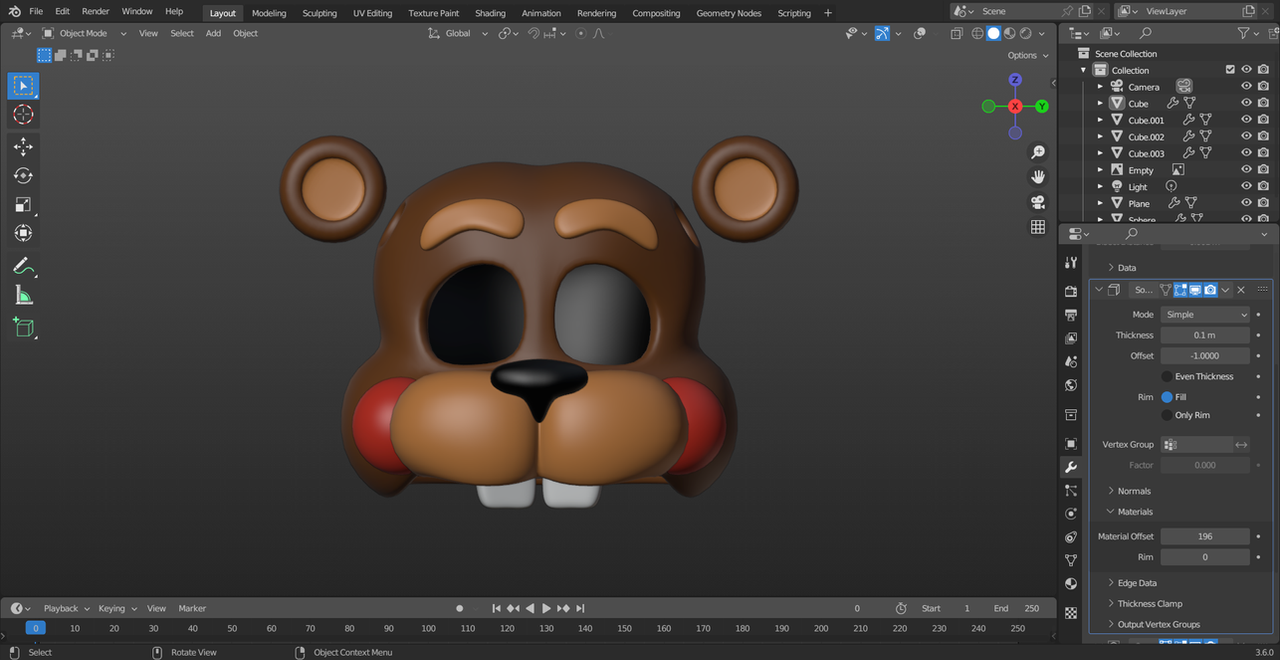Expand the Cube.002 tree item
Screen dimensions: 1280x660
pos(1100,137)
